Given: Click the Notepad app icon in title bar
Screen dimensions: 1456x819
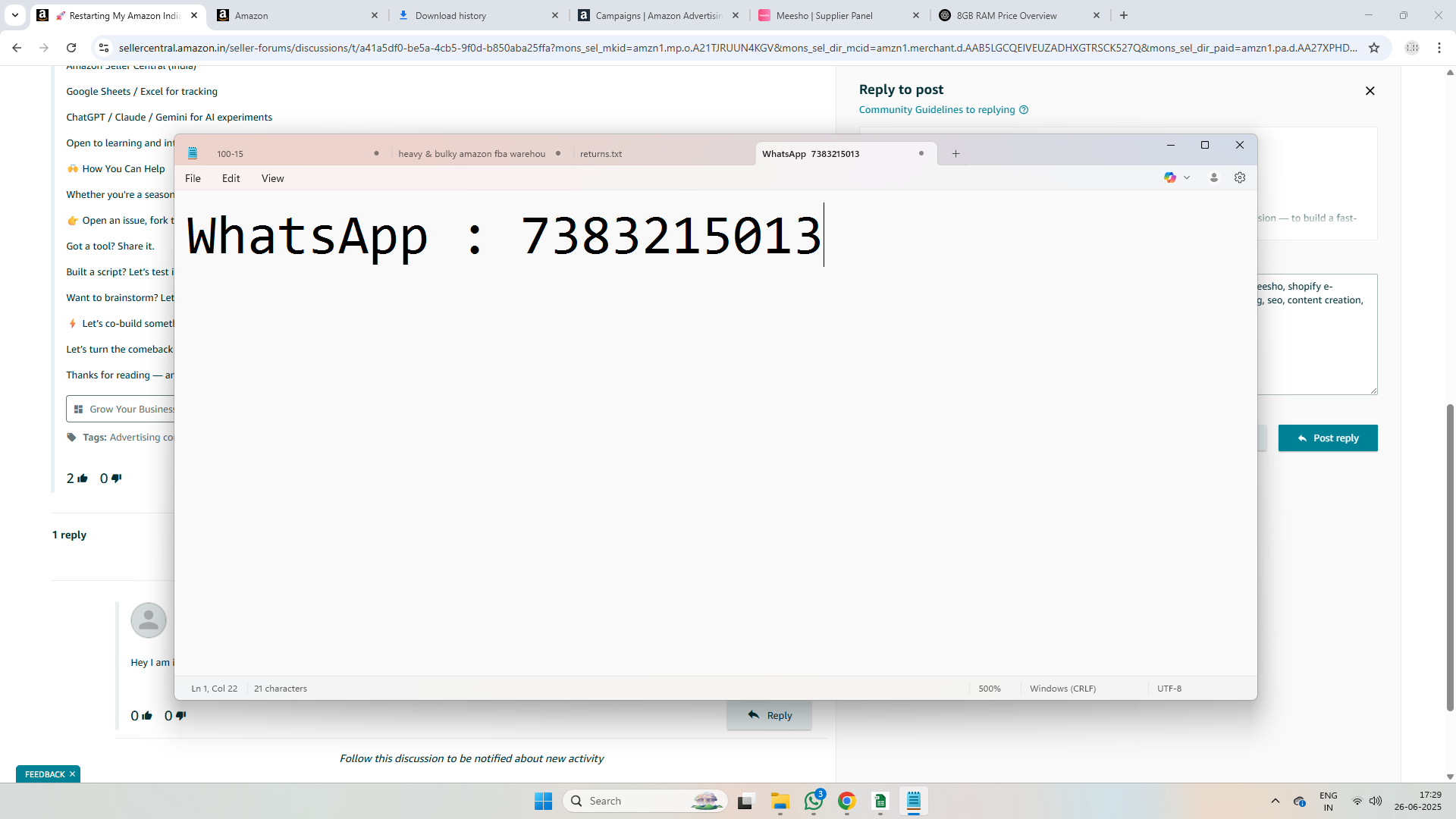Looking at the screenshot, I should click(193, 153).
